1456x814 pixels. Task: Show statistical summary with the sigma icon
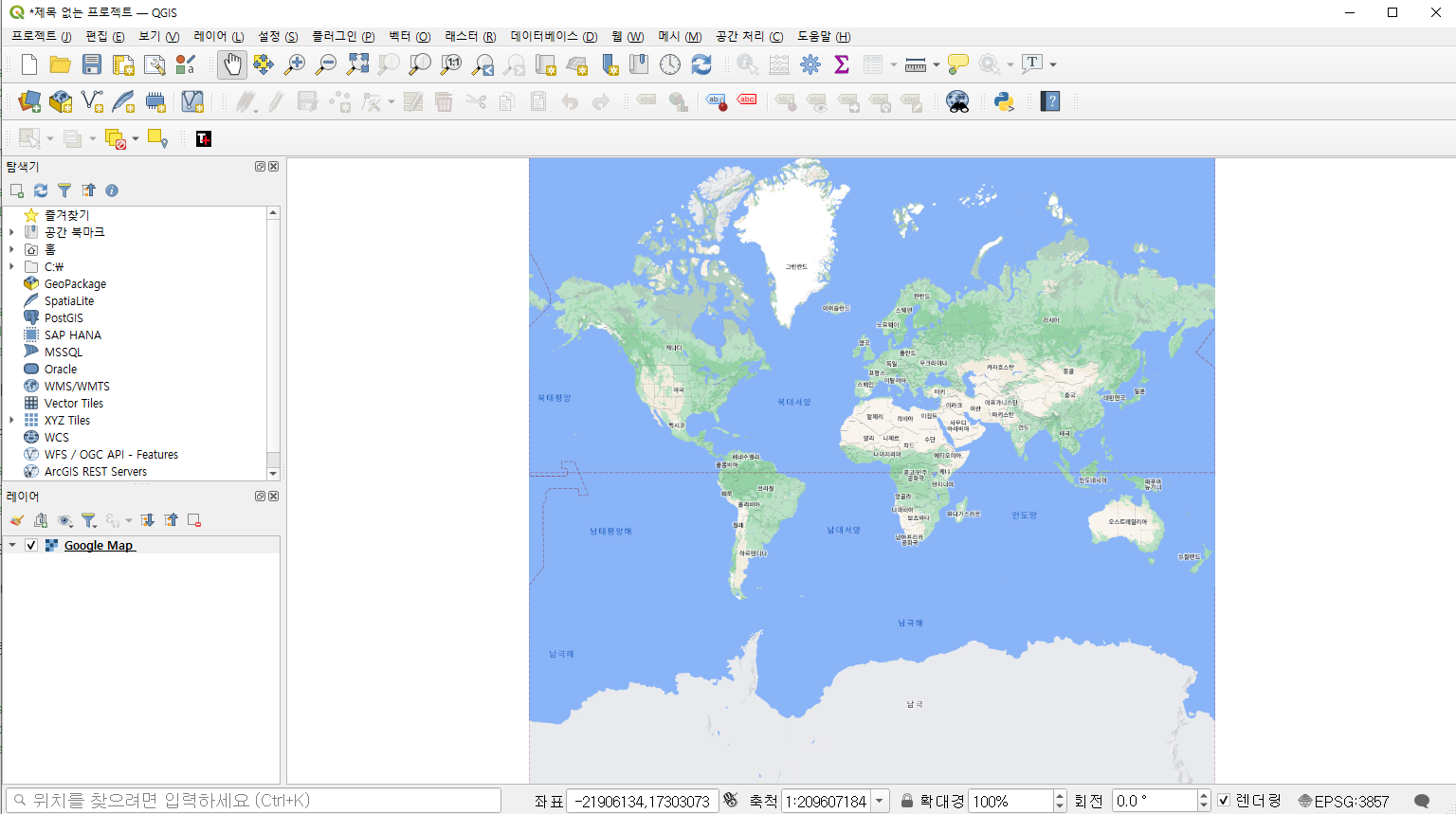pos(841,64)
